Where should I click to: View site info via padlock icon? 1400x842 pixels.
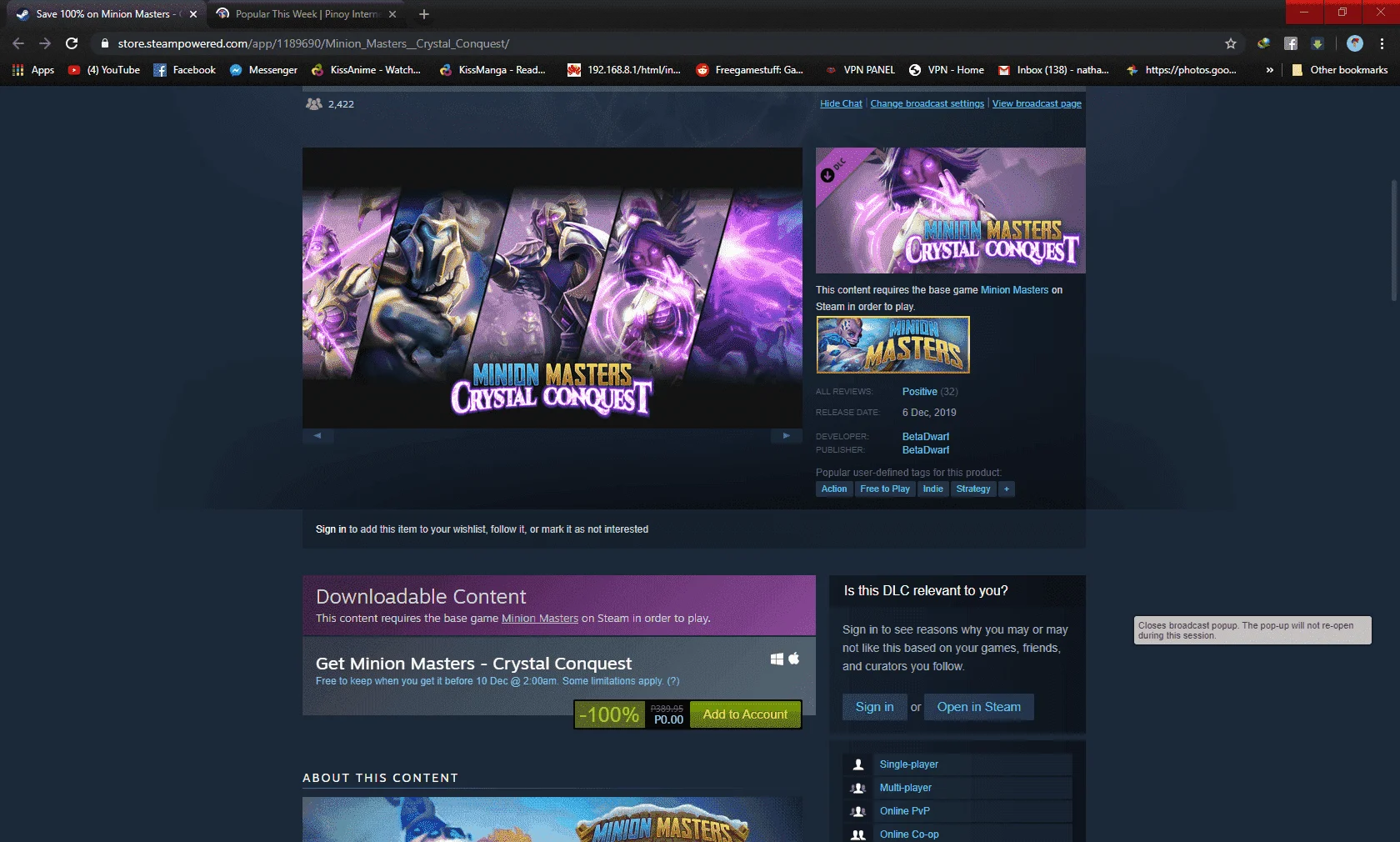tap(104, 43)
